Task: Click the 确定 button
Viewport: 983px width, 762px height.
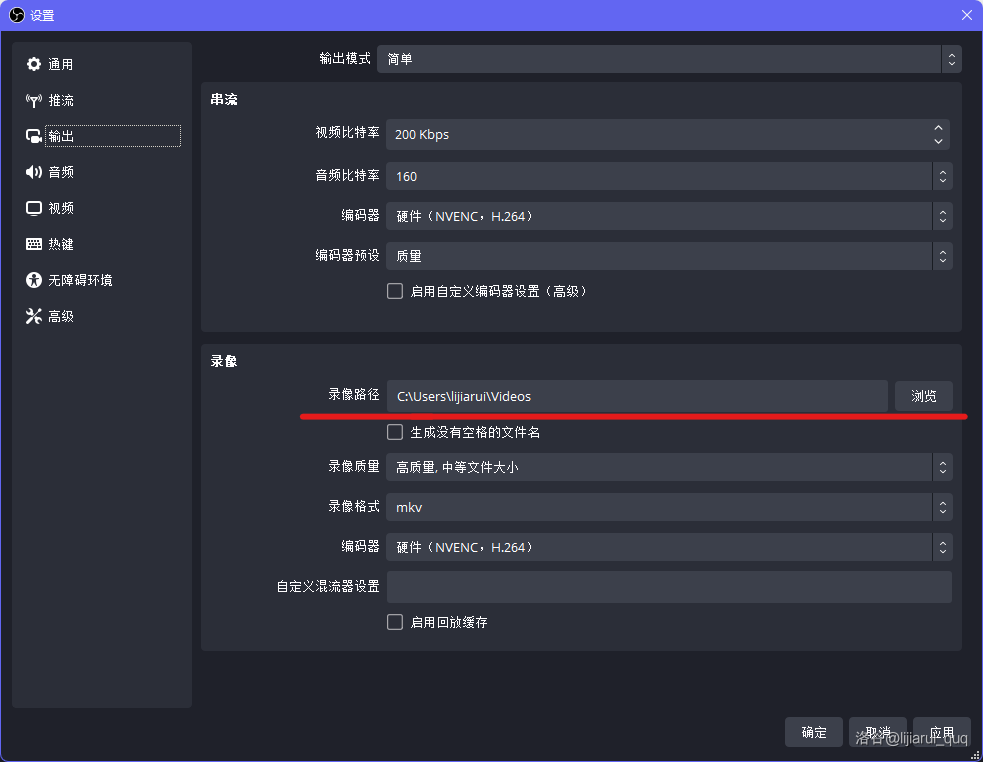Action: coord(814,732)
